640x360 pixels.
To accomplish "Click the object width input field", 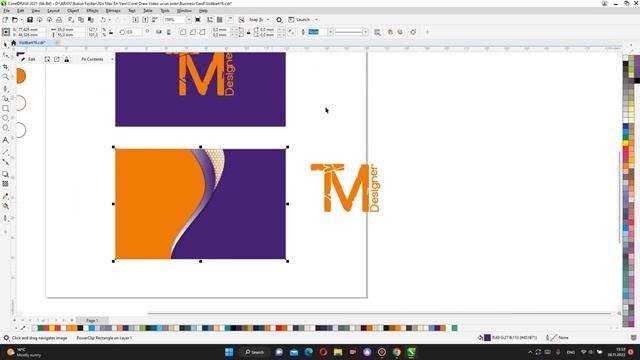I will 71,30.
